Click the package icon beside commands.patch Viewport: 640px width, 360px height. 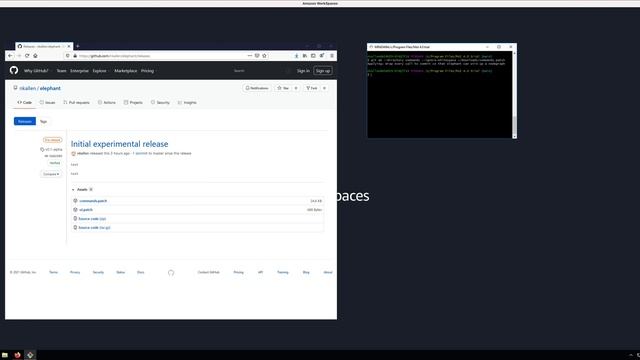(75, 201)
